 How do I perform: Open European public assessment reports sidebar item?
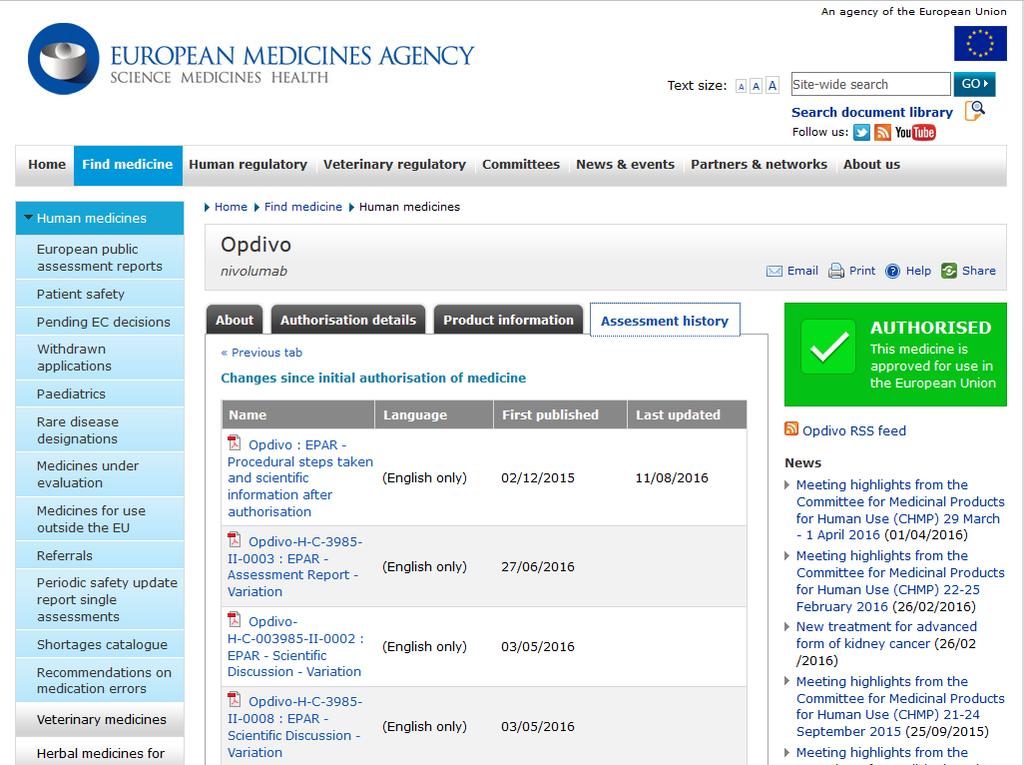100,257
